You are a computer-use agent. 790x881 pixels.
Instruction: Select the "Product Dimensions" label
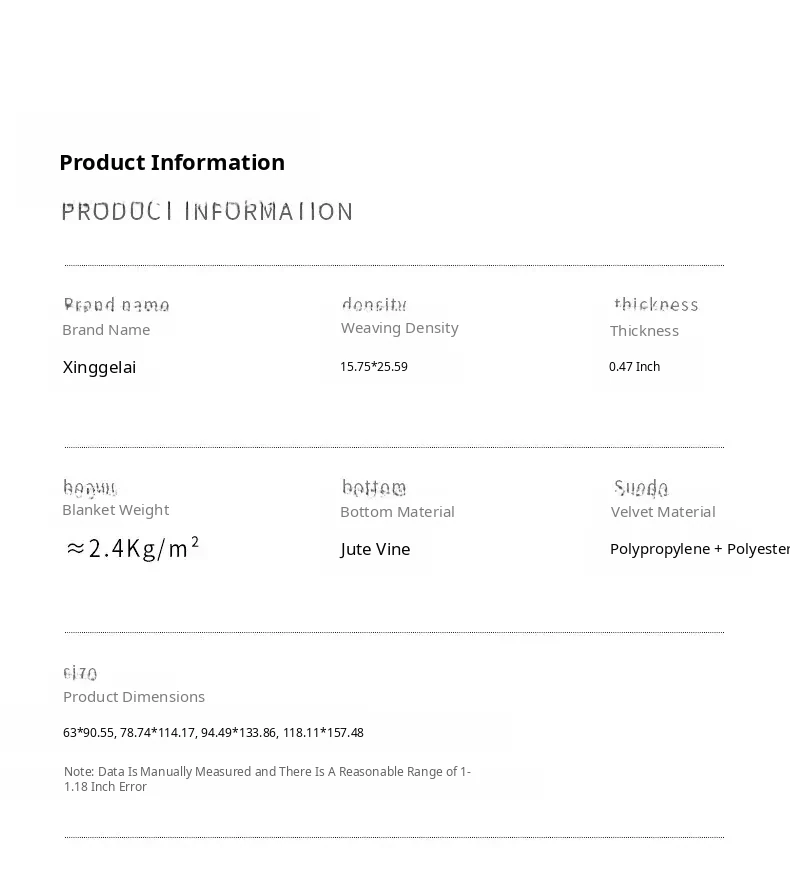(x=134, y=697)
